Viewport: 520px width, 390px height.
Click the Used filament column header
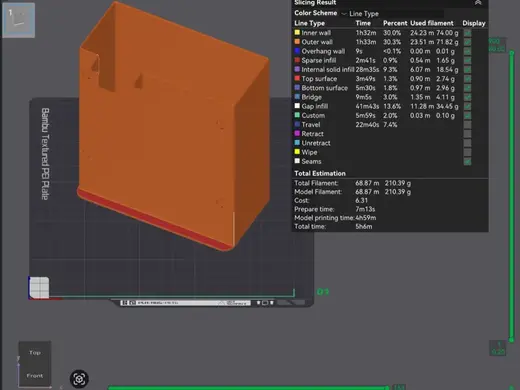pos(432,23)
